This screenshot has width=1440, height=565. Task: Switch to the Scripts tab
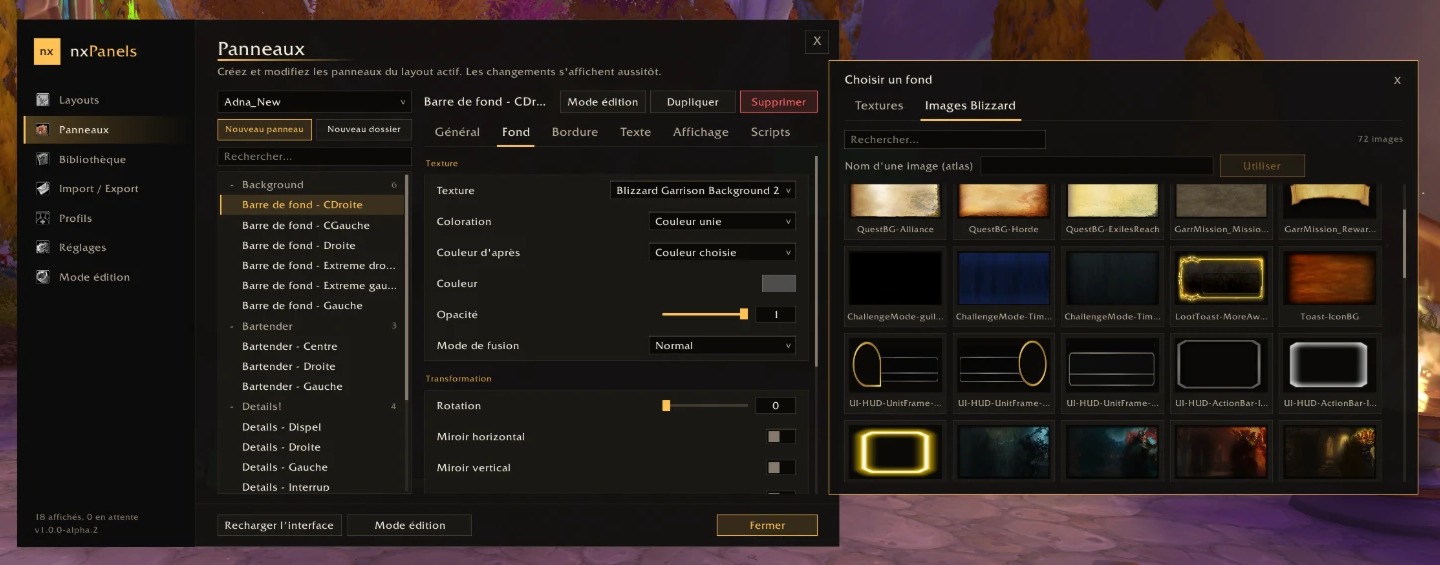[770, 132]
